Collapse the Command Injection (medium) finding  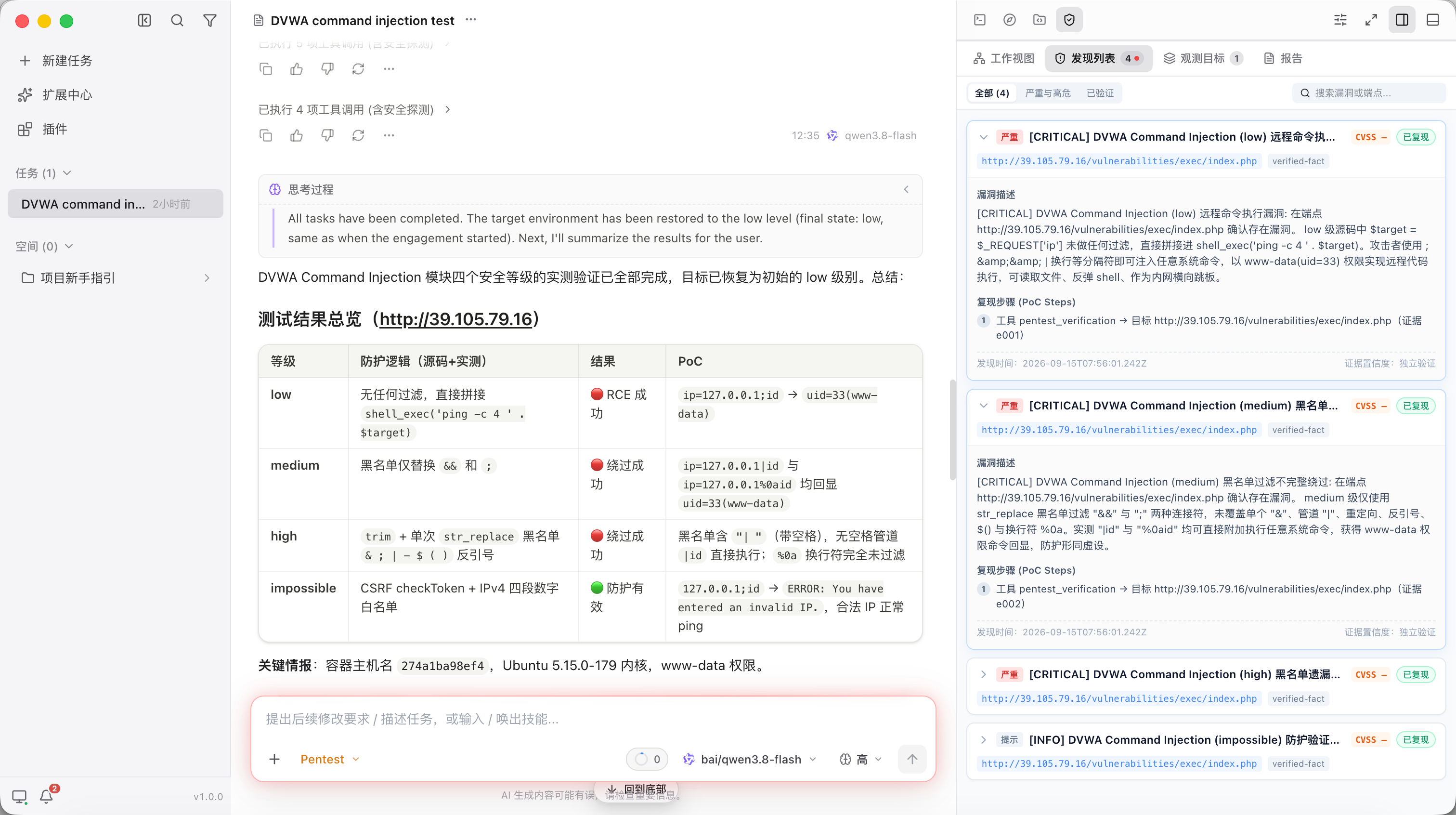click(x=984, y=406)
